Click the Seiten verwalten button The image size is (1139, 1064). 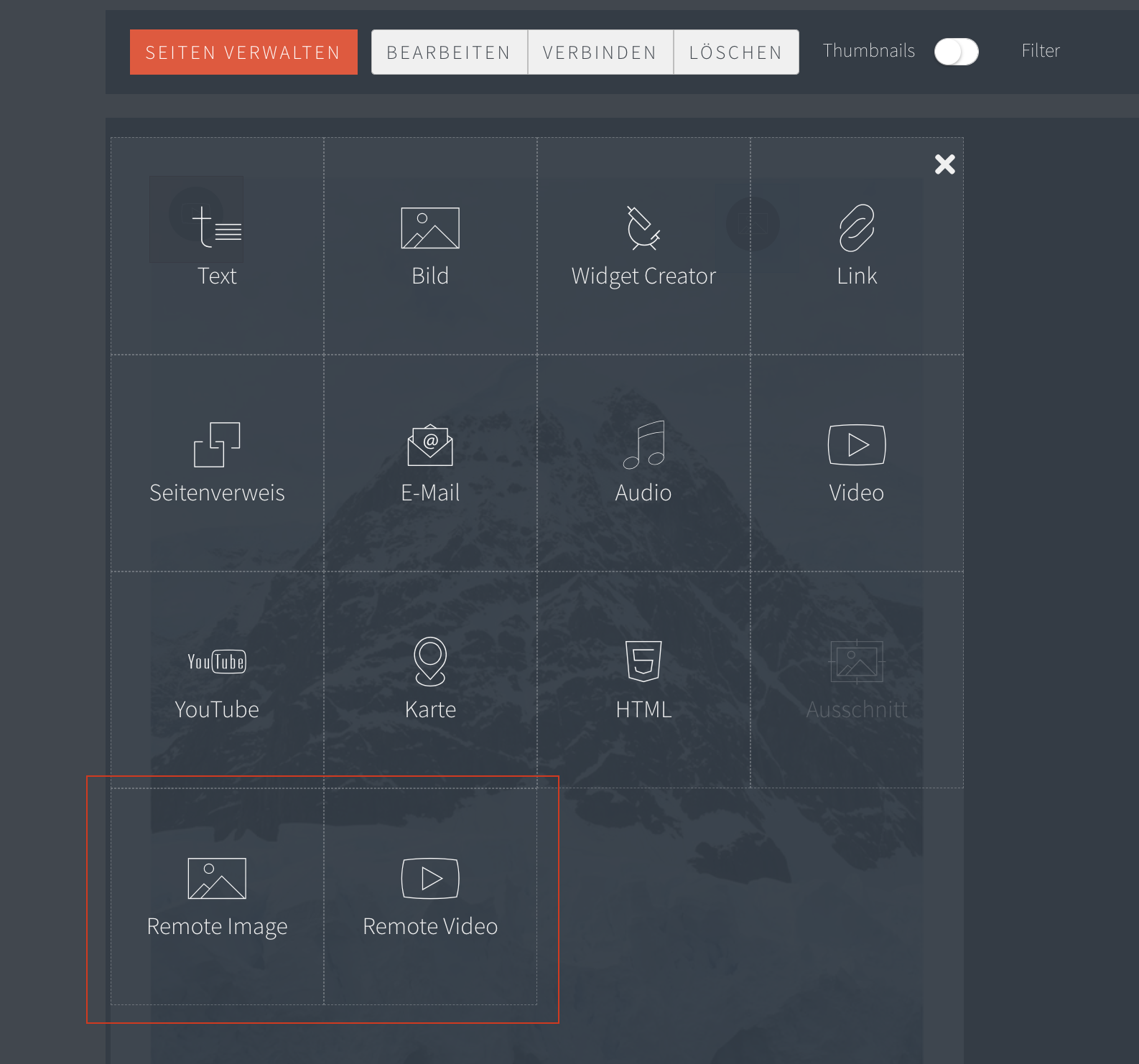pos(243,52)
